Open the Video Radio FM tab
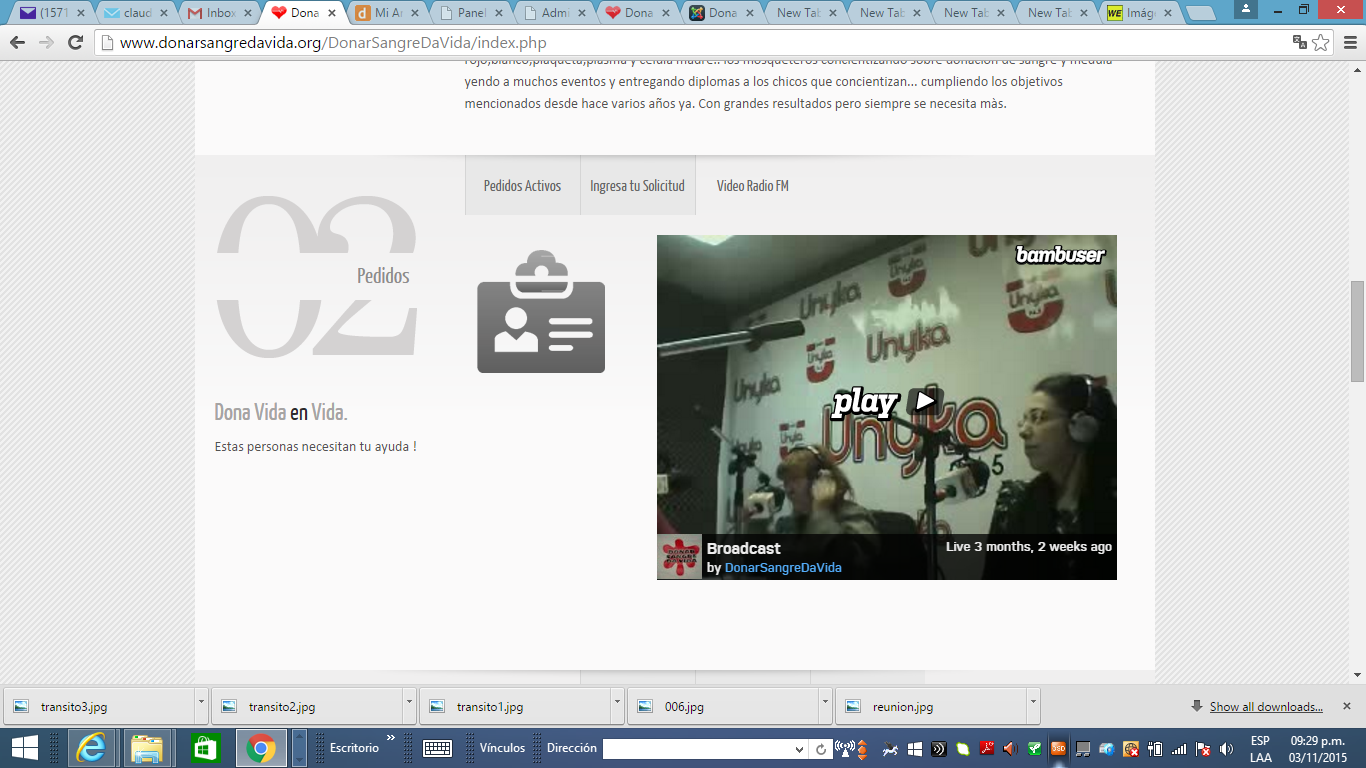The image size is (1366, 768). [752, 186]
